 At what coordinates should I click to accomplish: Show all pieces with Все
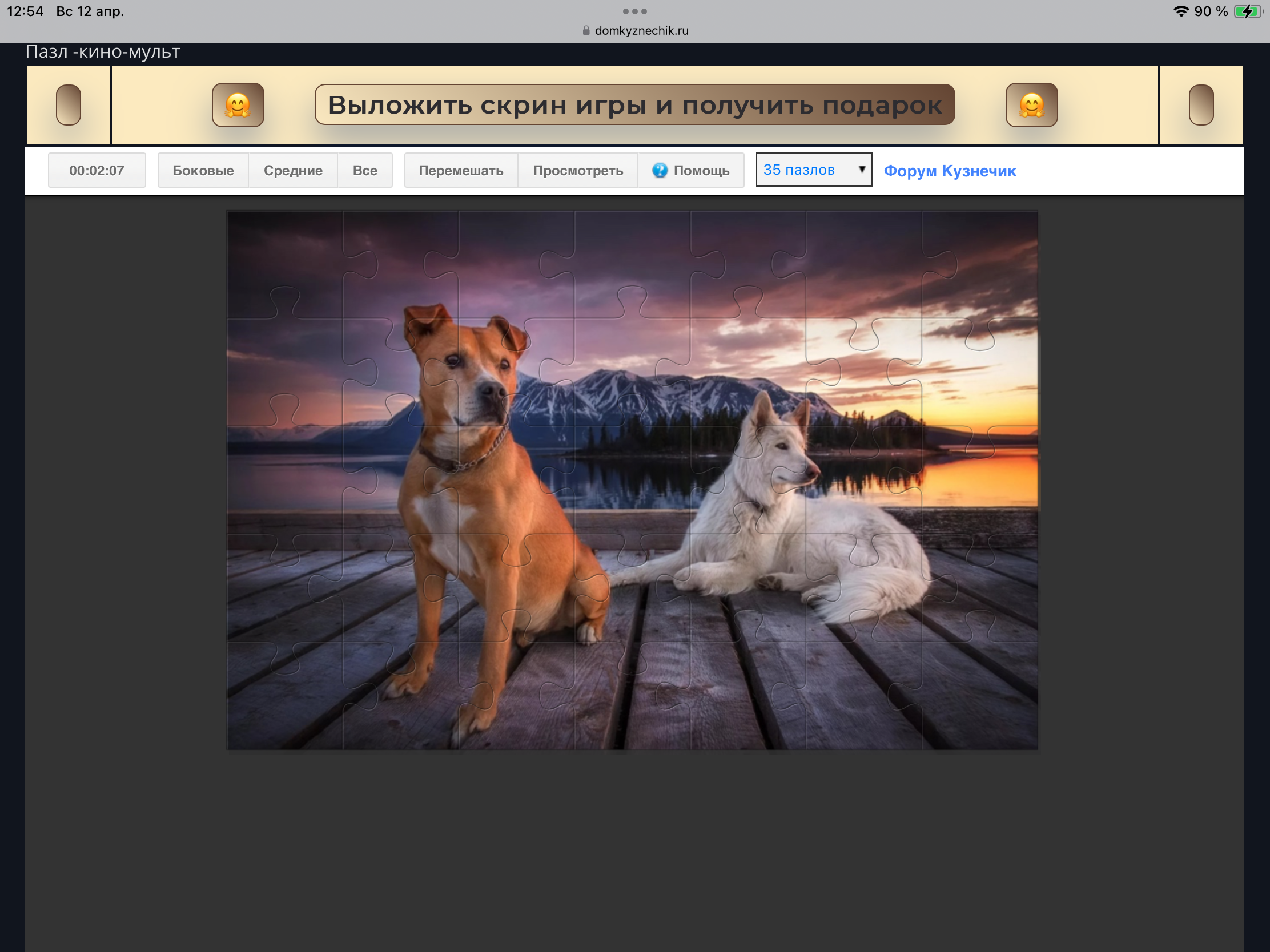(x=364, y=171)
